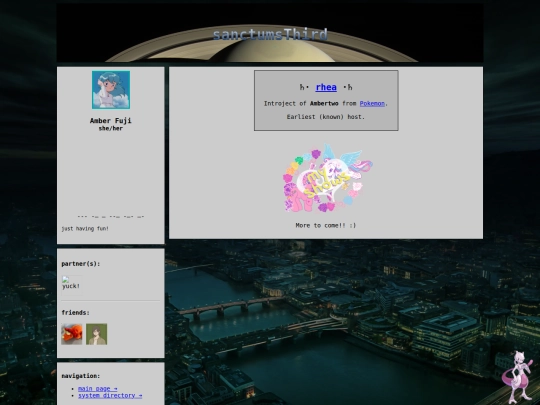This screenshot has height=405, width=540.
Task: Click the "More to come!! :)" text
Action: 325,225
